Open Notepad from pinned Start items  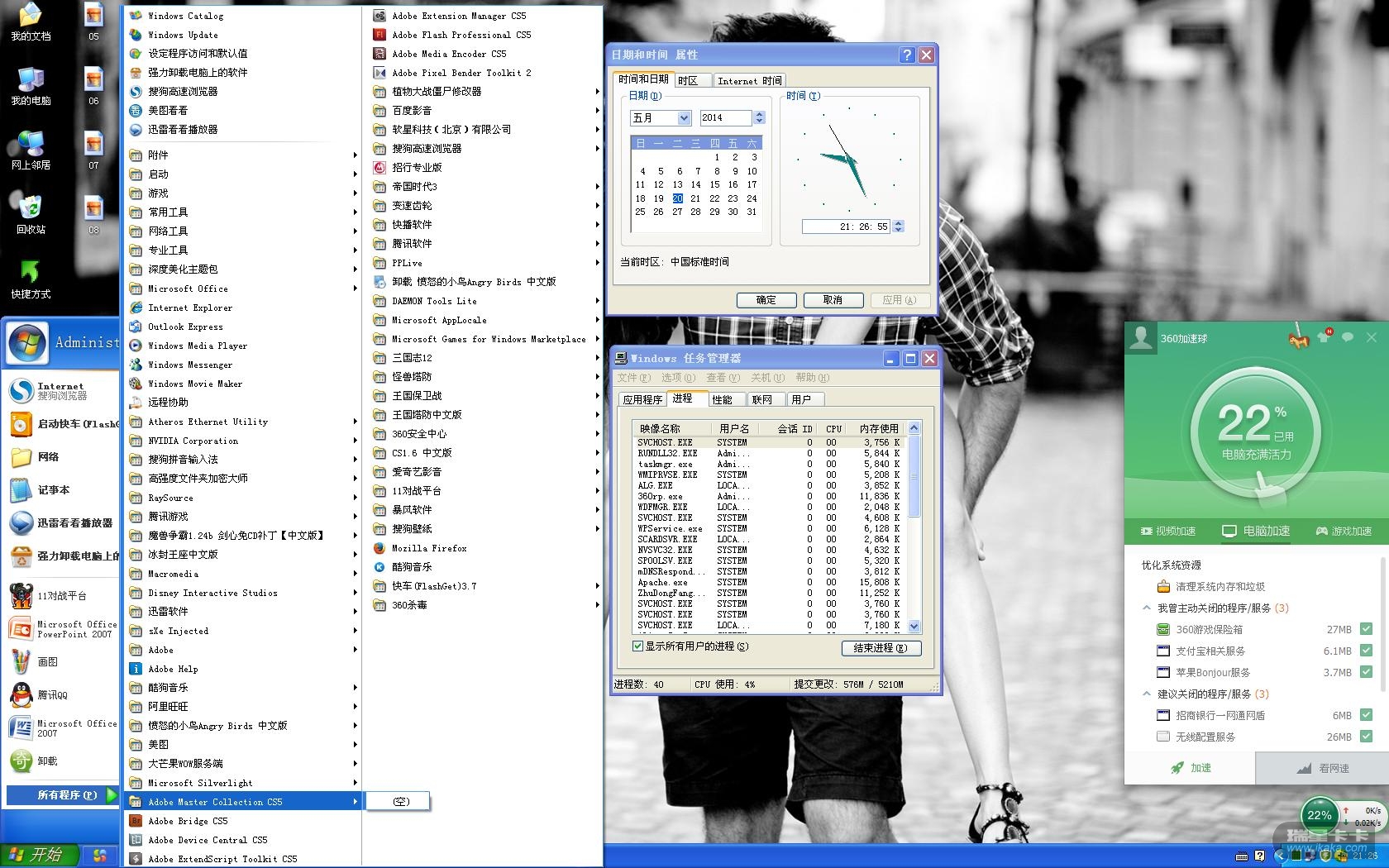pos(53,490)
